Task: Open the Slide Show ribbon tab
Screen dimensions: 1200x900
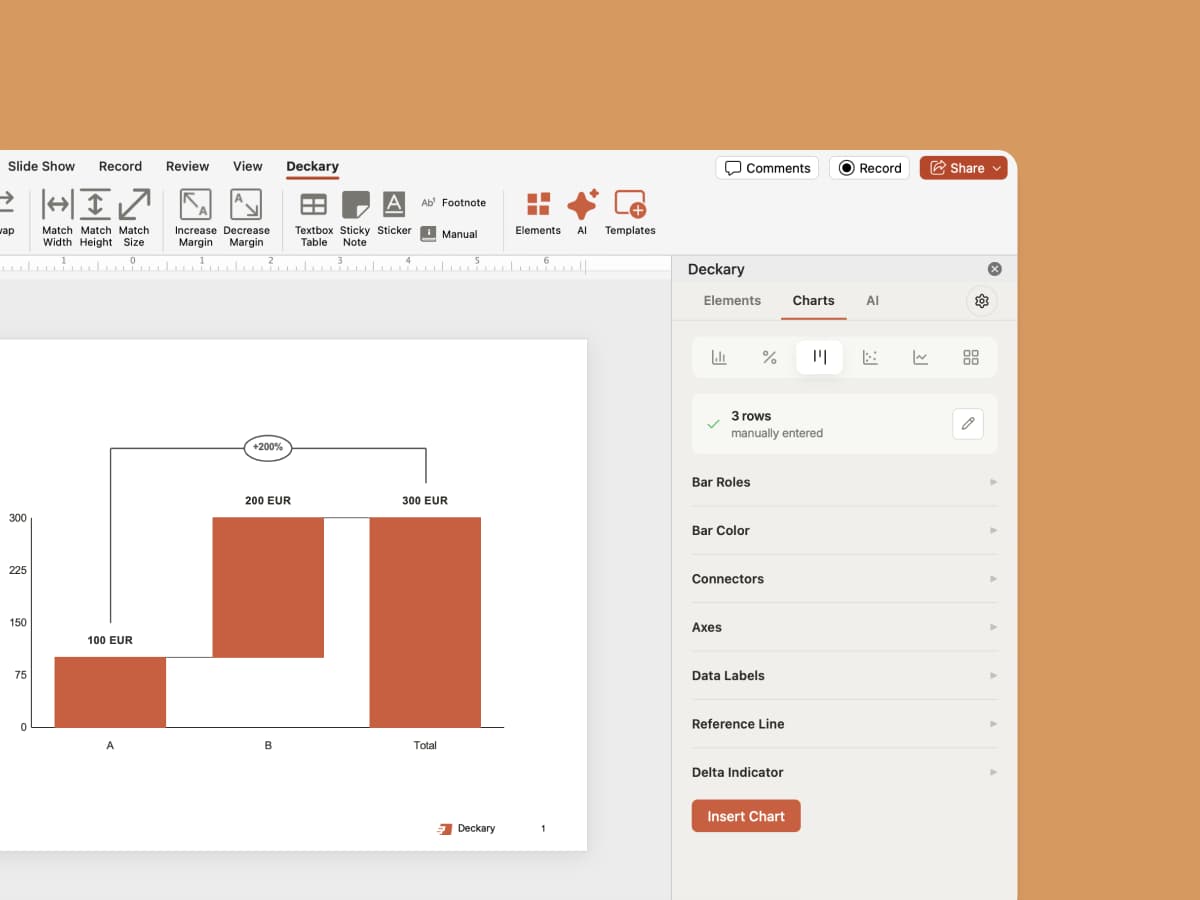Action: point(41,166)
